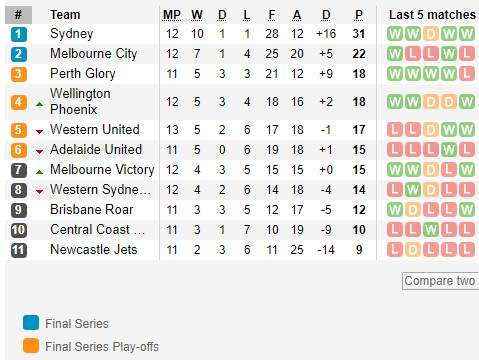The width and height of the screenshot is (479, 360).
Task: Click Central Coast's green win result badge
Action: click(431, 230)
